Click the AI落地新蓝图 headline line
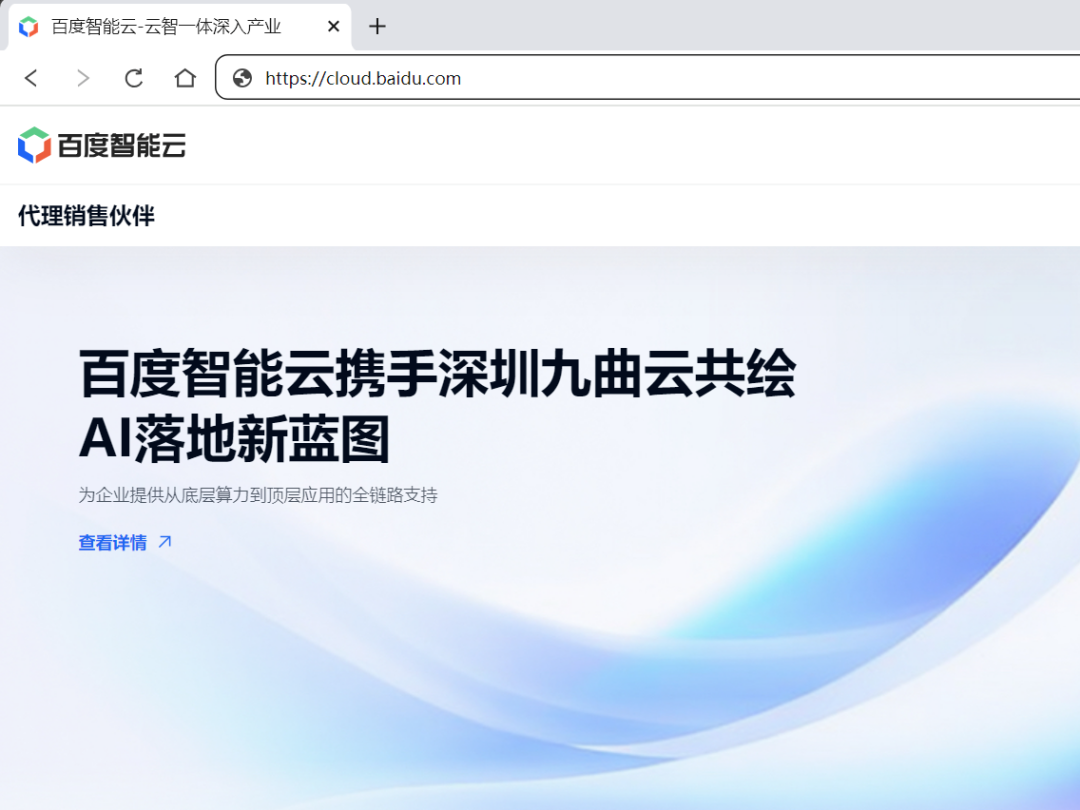 [234, 440]
